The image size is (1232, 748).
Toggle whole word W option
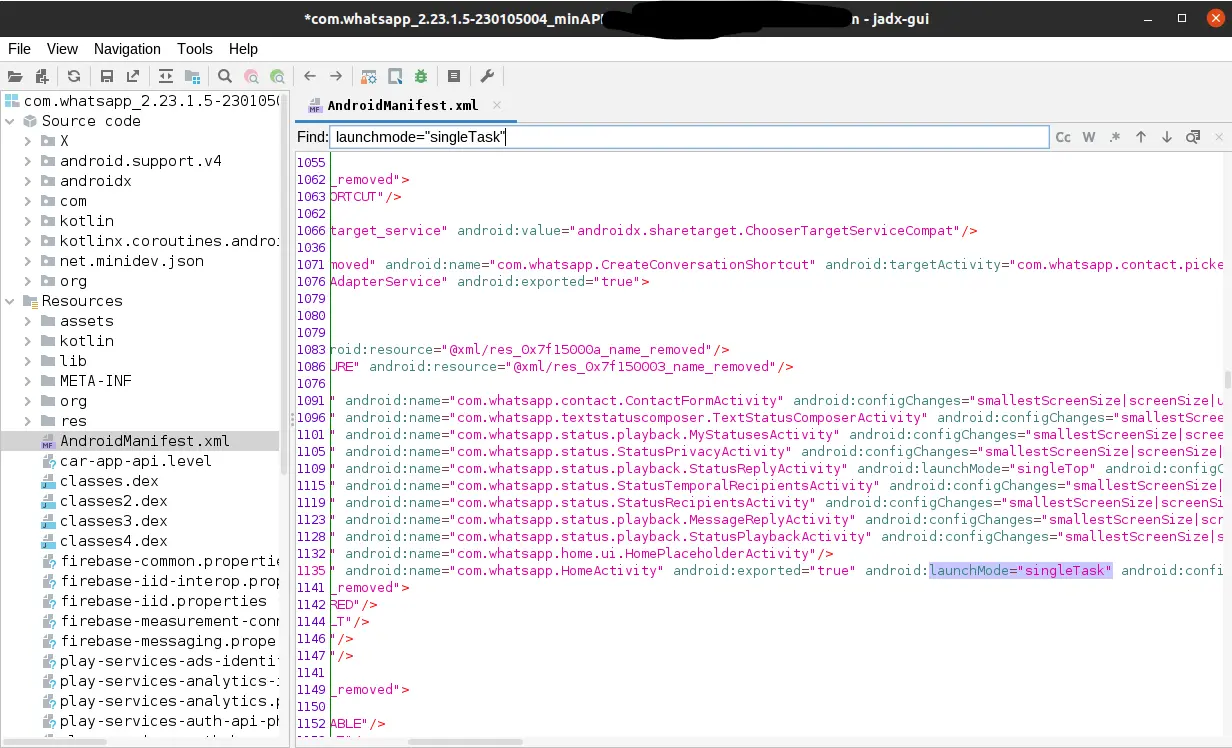pos(1089,137)
